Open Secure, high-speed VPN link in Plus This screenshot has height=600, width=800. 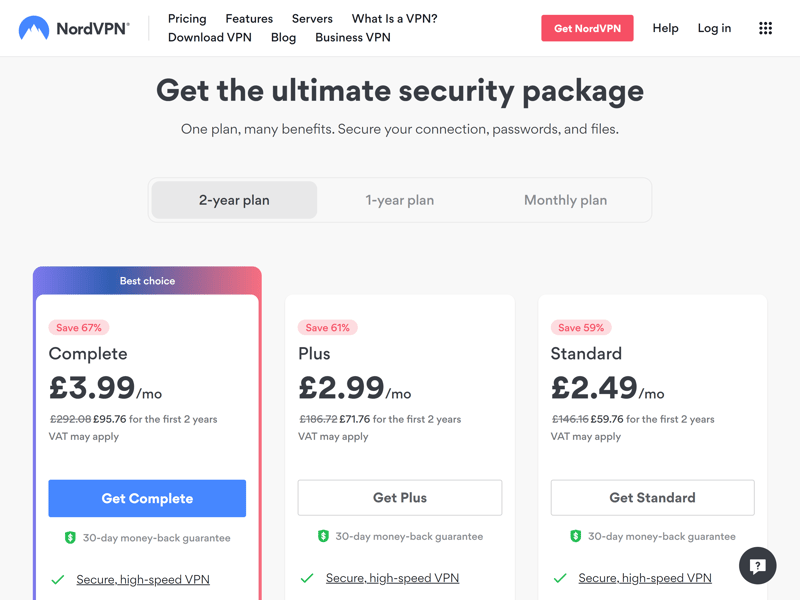click(x=392, y=578)
